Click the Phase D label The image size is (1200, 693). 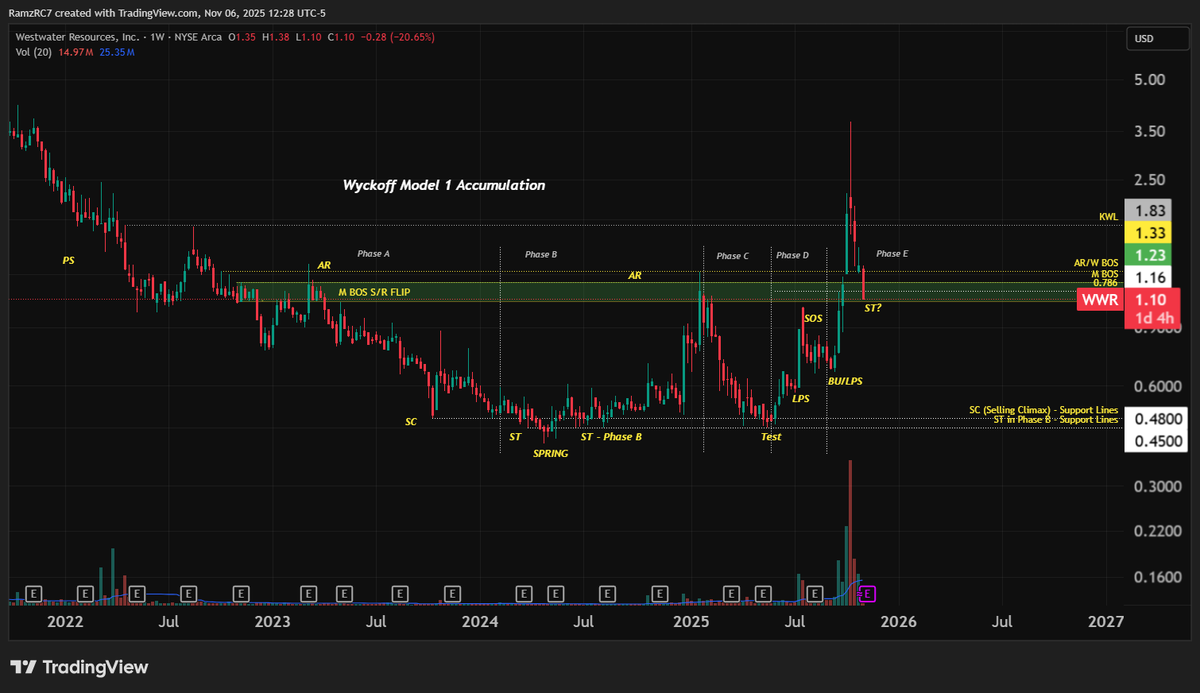(x=792, y=256)
